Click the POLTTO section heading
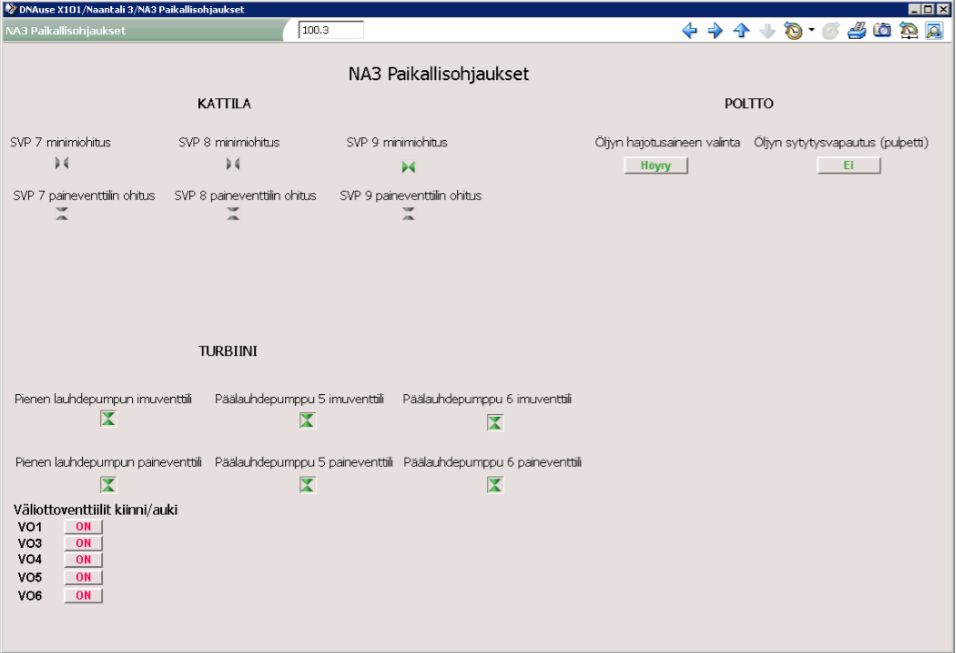The height and width of the screenshot is (653, 957). click(749, 104)
